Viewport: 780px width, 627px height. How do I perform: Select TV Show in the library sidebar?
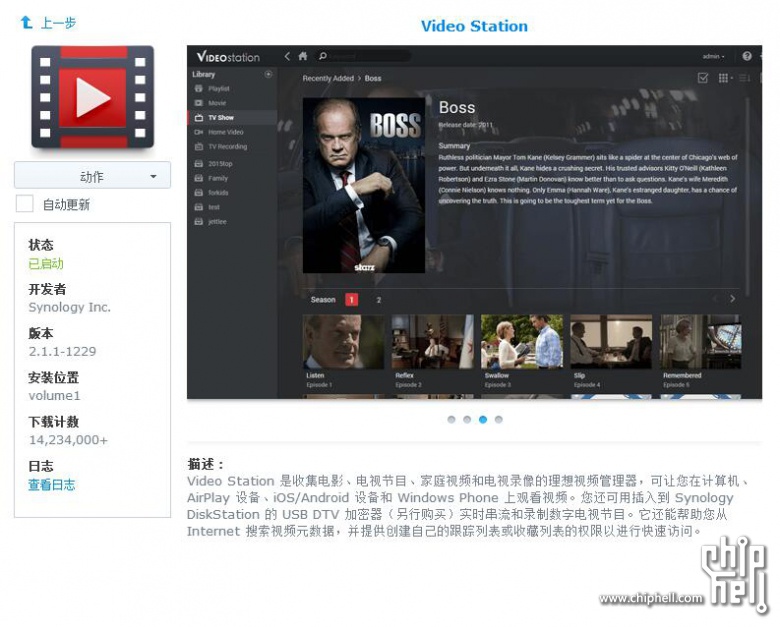pos(232,117)
